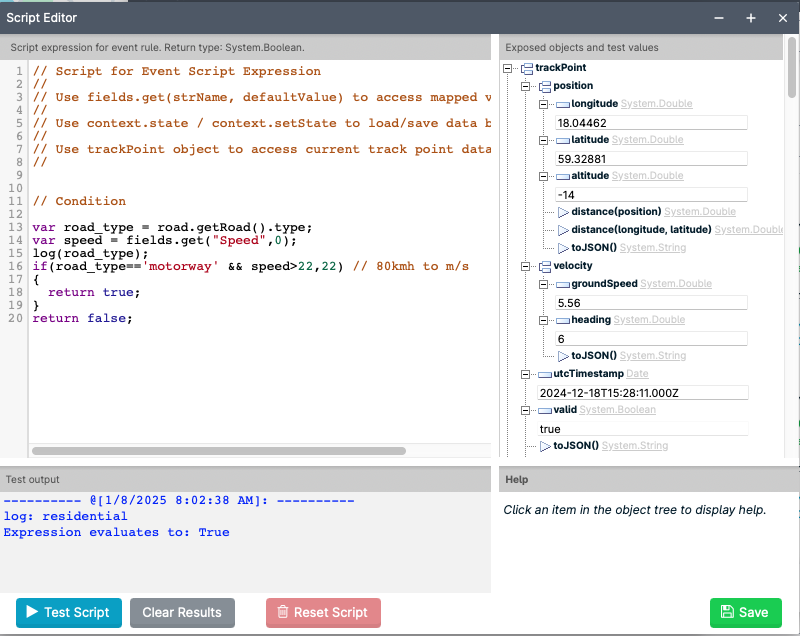Click the groundSpeed property icon

[563, 285]
